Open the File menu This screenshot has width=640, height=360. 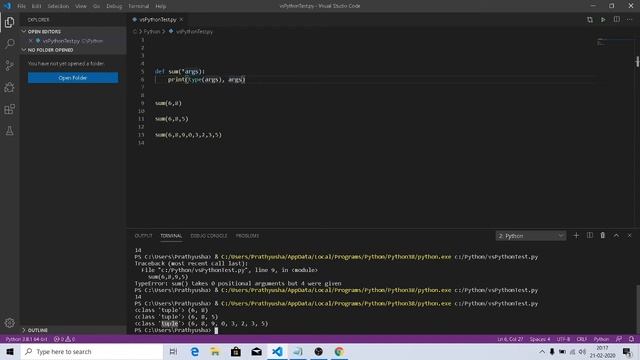[x=21, y=6]
